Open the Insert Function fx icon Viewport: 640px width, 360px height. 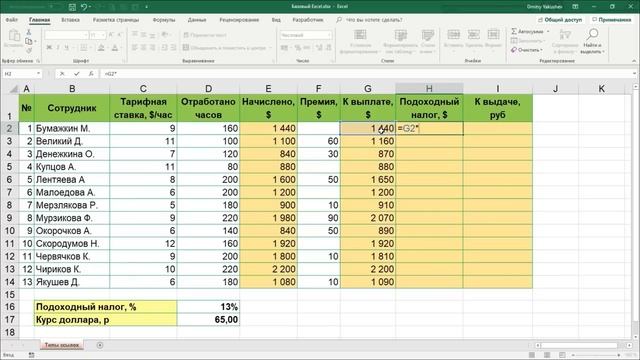point(91,73)
